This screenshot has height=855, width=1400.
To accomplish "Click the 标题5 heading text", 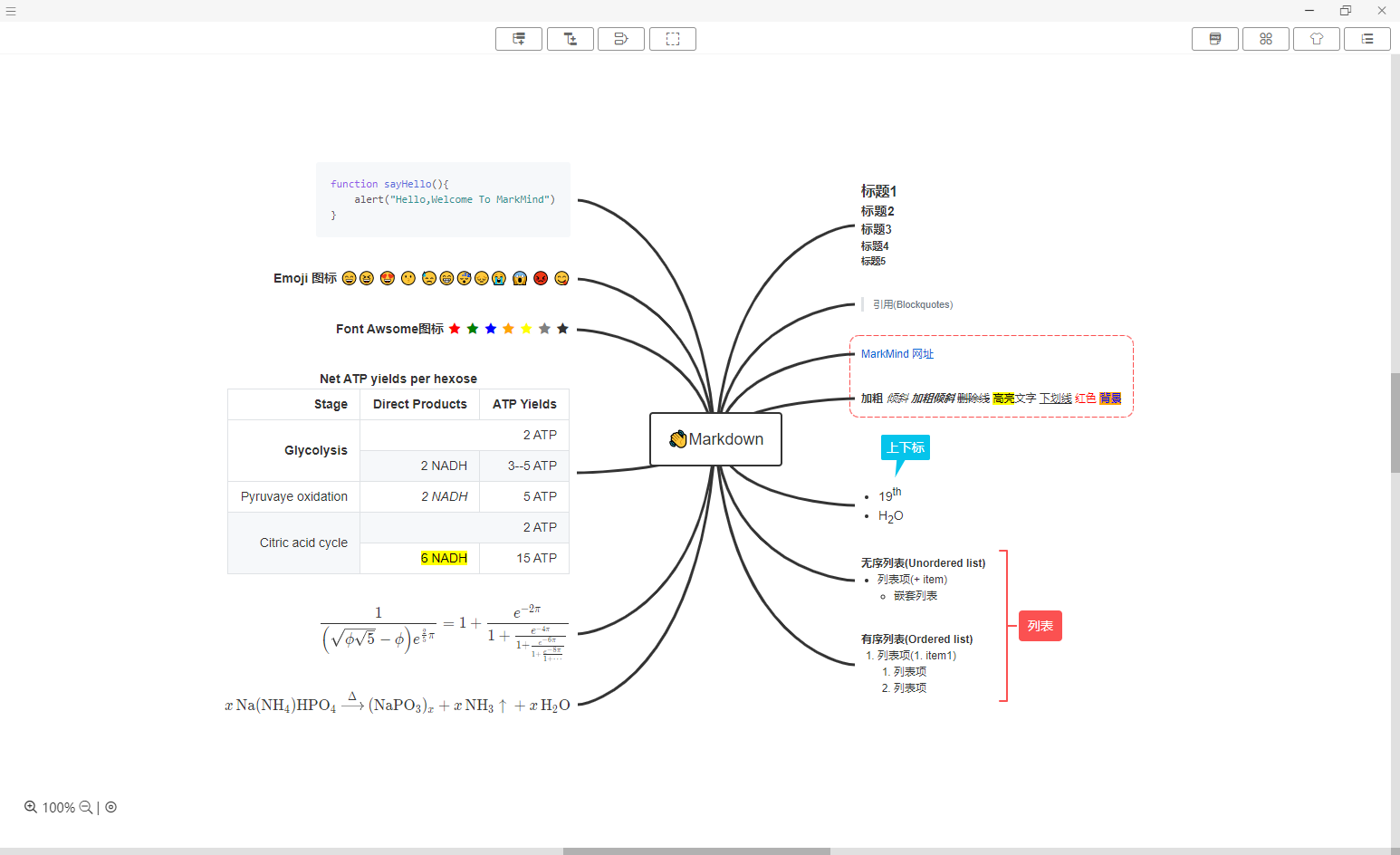I will coord(873,261).
